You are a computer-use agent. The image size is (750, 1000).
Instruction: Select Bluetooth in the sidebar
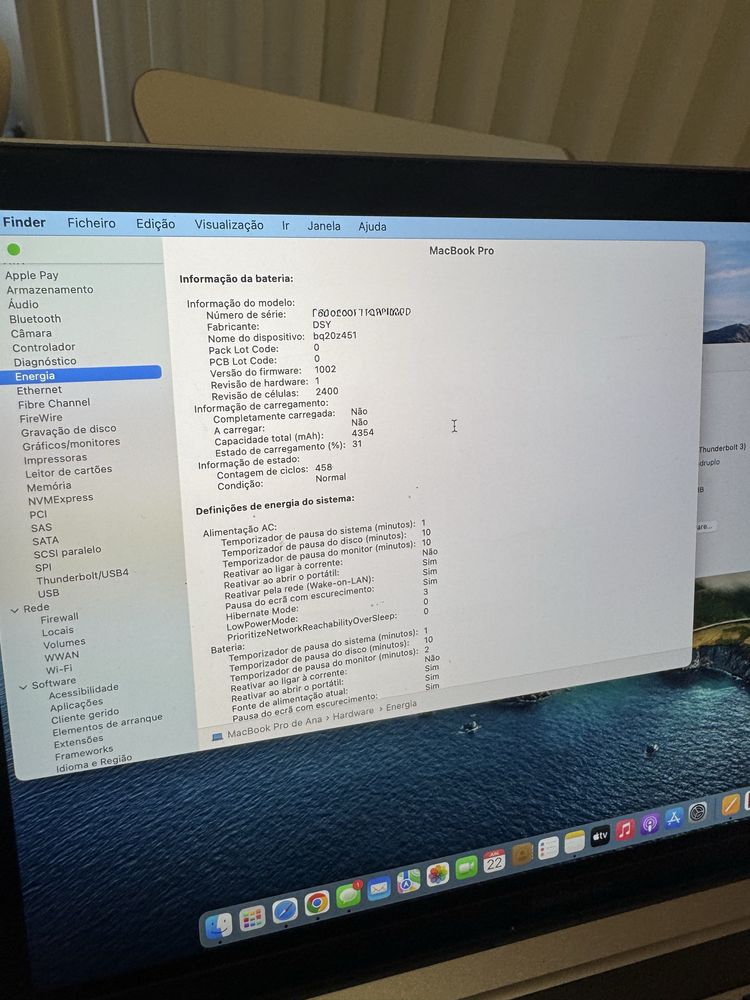point(35,318)
